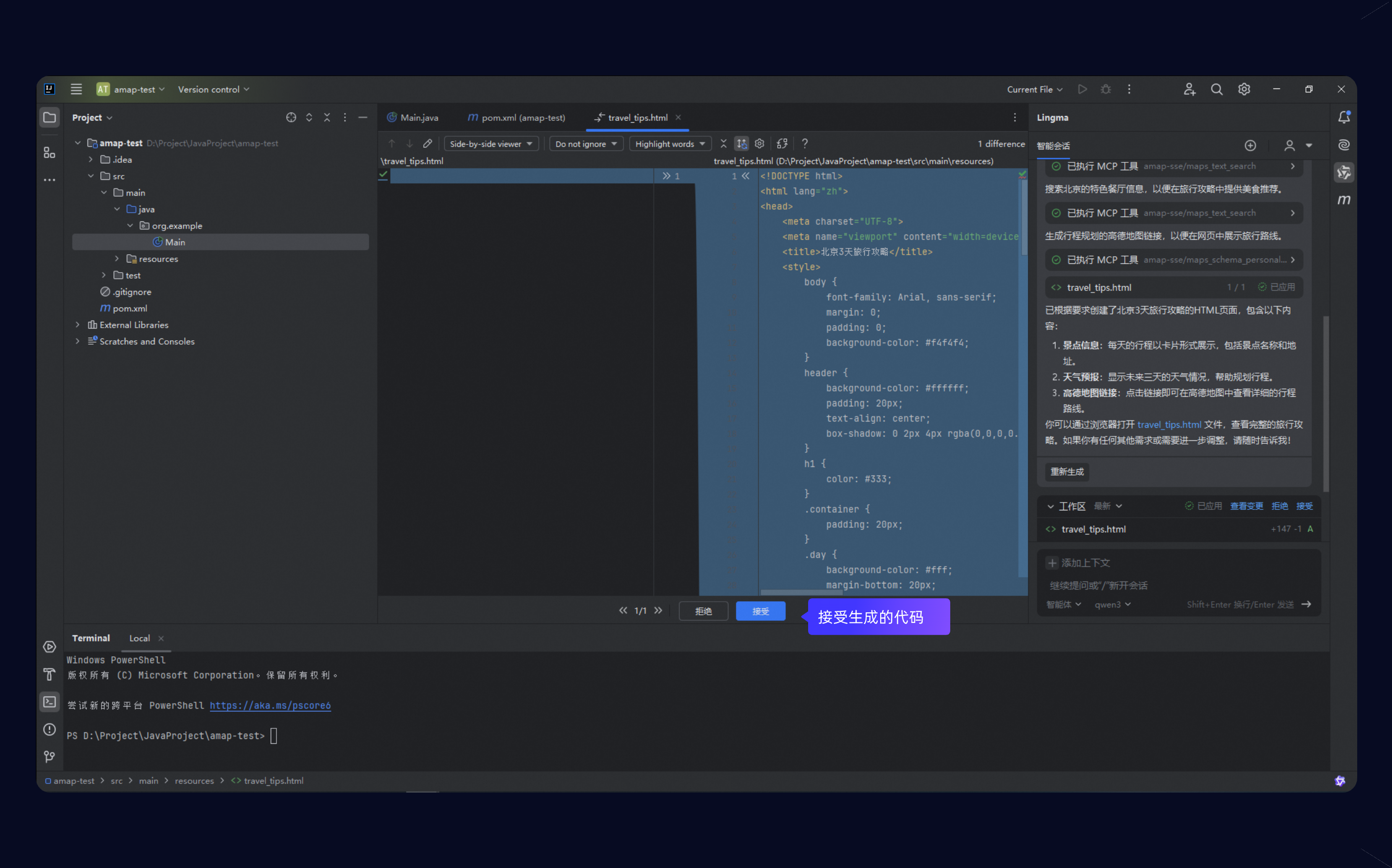Collapse the 工作区 section

[1050, 506]
